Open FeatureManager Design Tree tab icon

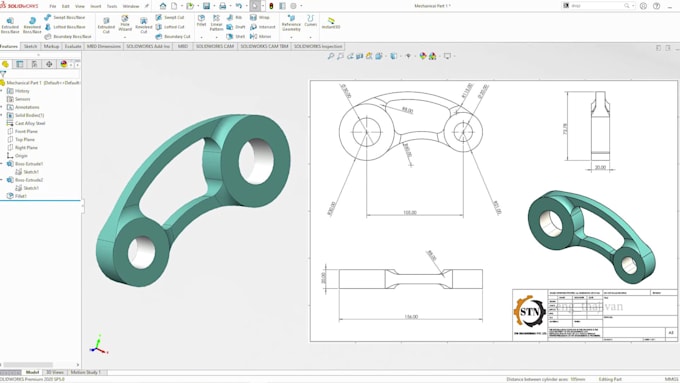click(x=5, y=64)
